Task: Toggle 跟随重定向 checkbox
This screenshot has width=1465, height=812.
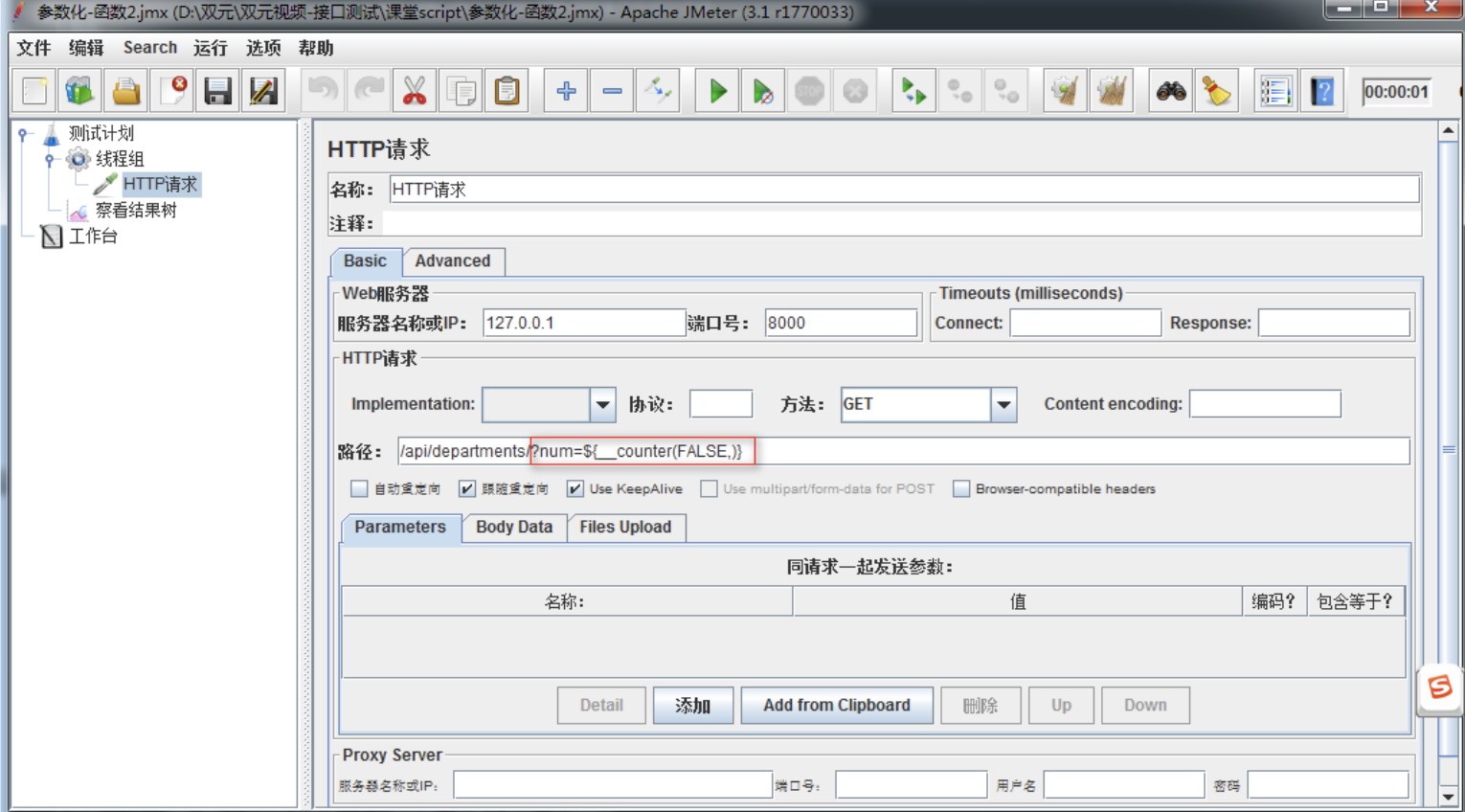Action: click(x=467, y=488)
